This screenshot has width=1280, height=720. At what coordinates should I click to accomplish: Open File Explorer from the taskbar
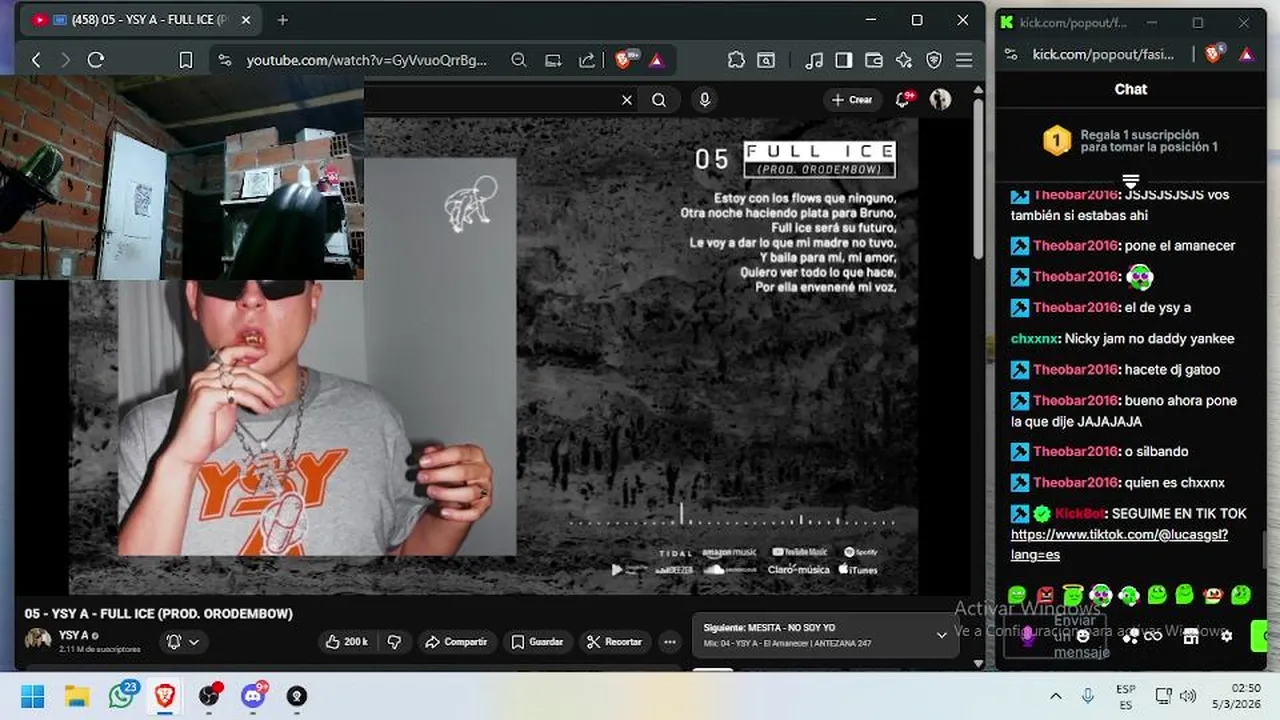point(77,696)
